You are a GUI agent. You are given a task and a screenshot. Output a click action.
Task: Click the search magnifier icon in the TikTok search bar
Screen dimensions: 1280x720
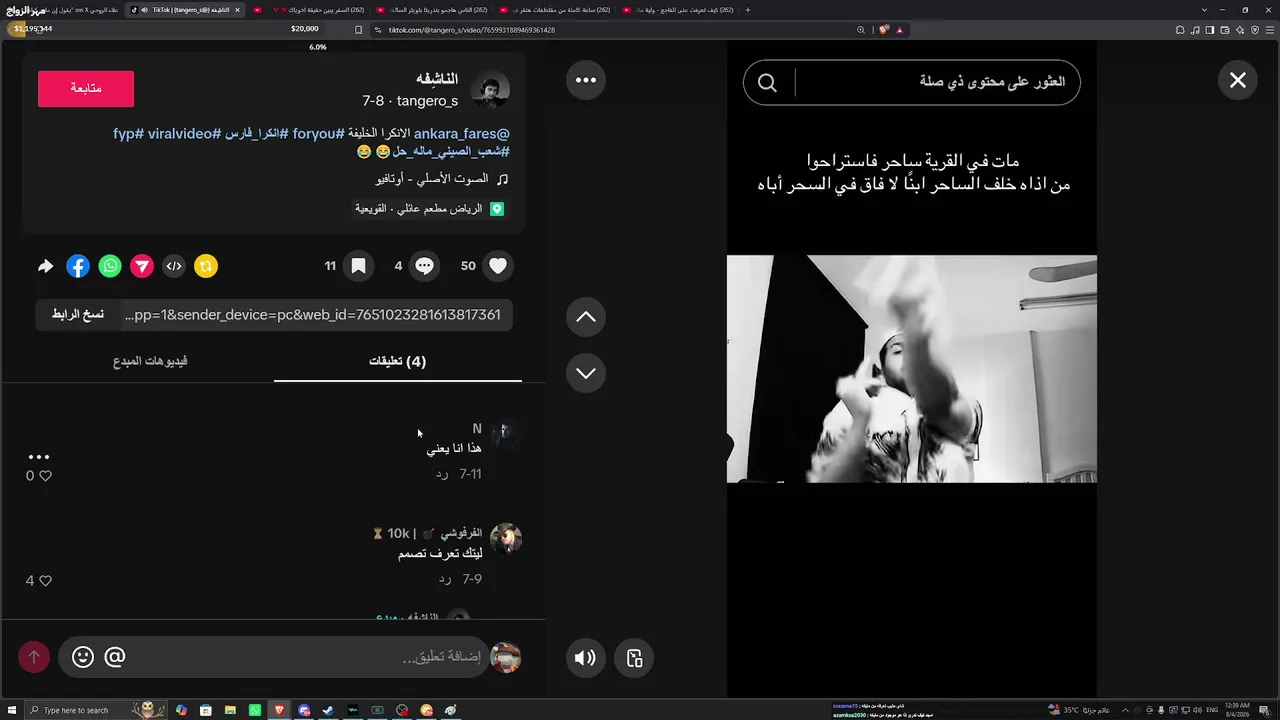click(767, 83)
